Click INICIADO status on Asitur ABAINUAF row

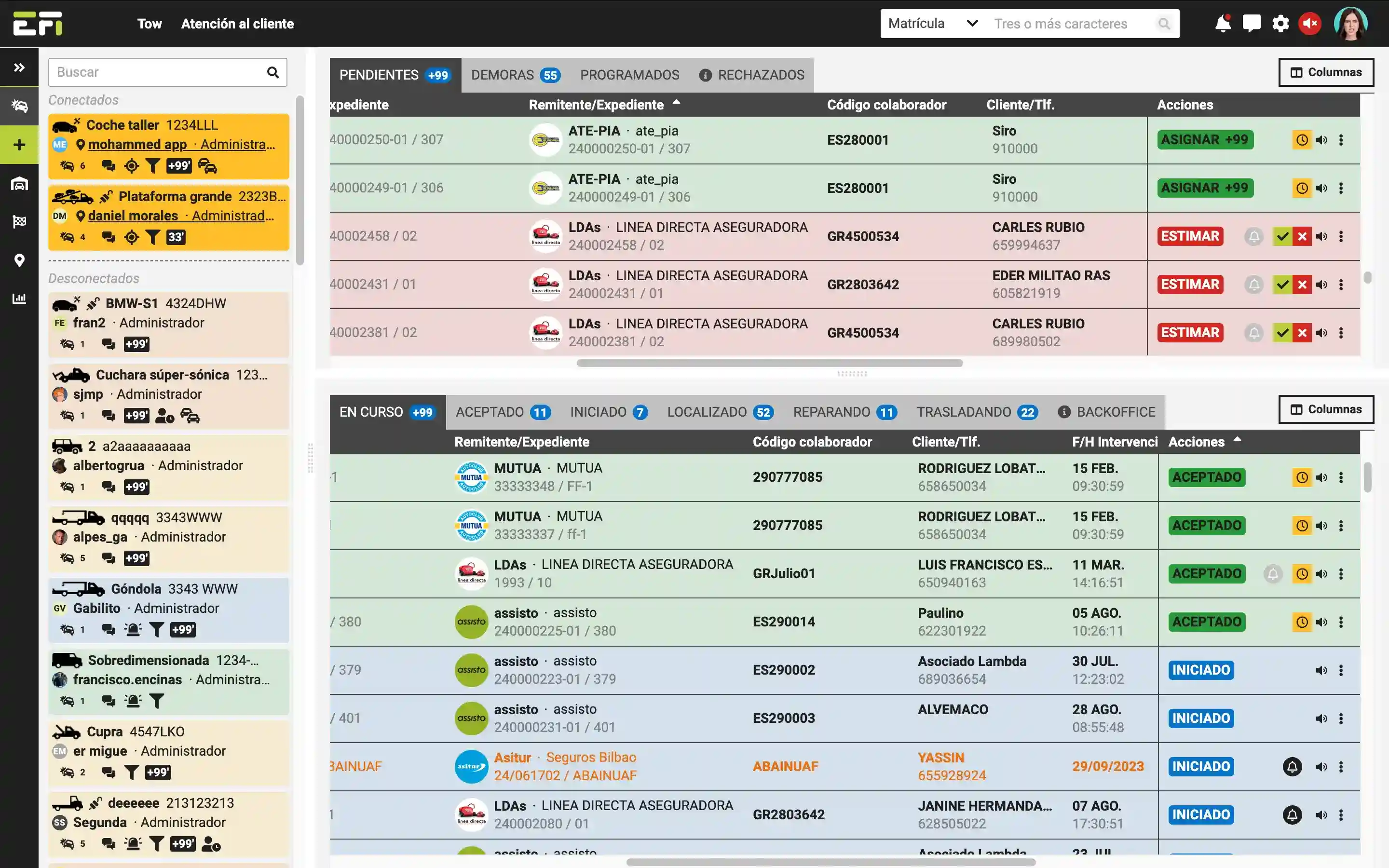coord(1201,766)
